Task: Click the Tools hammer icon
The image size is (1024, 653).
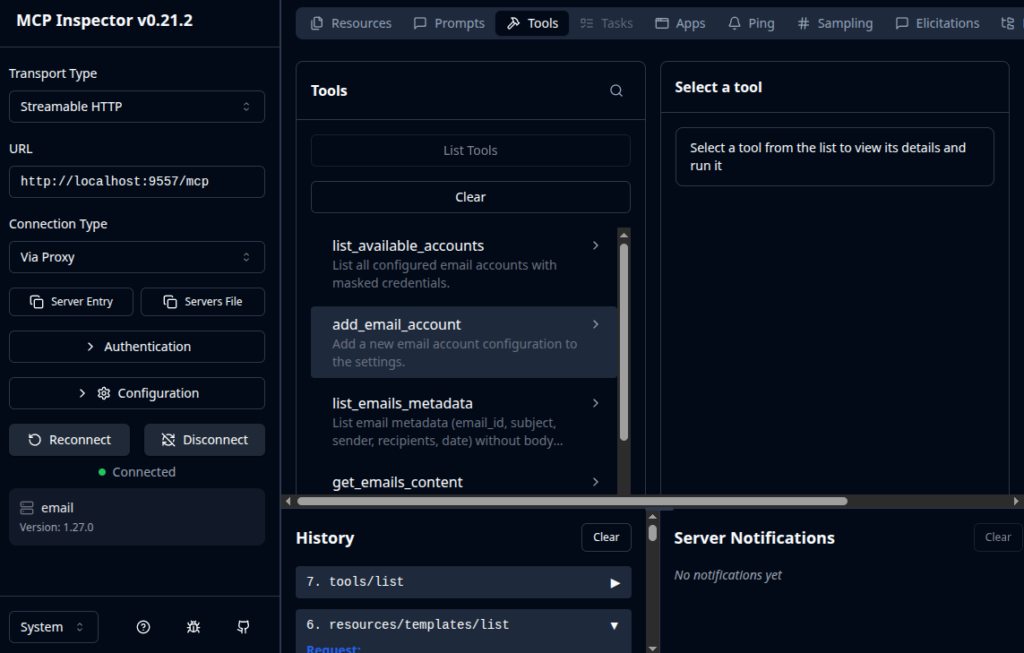Action: 513,24
